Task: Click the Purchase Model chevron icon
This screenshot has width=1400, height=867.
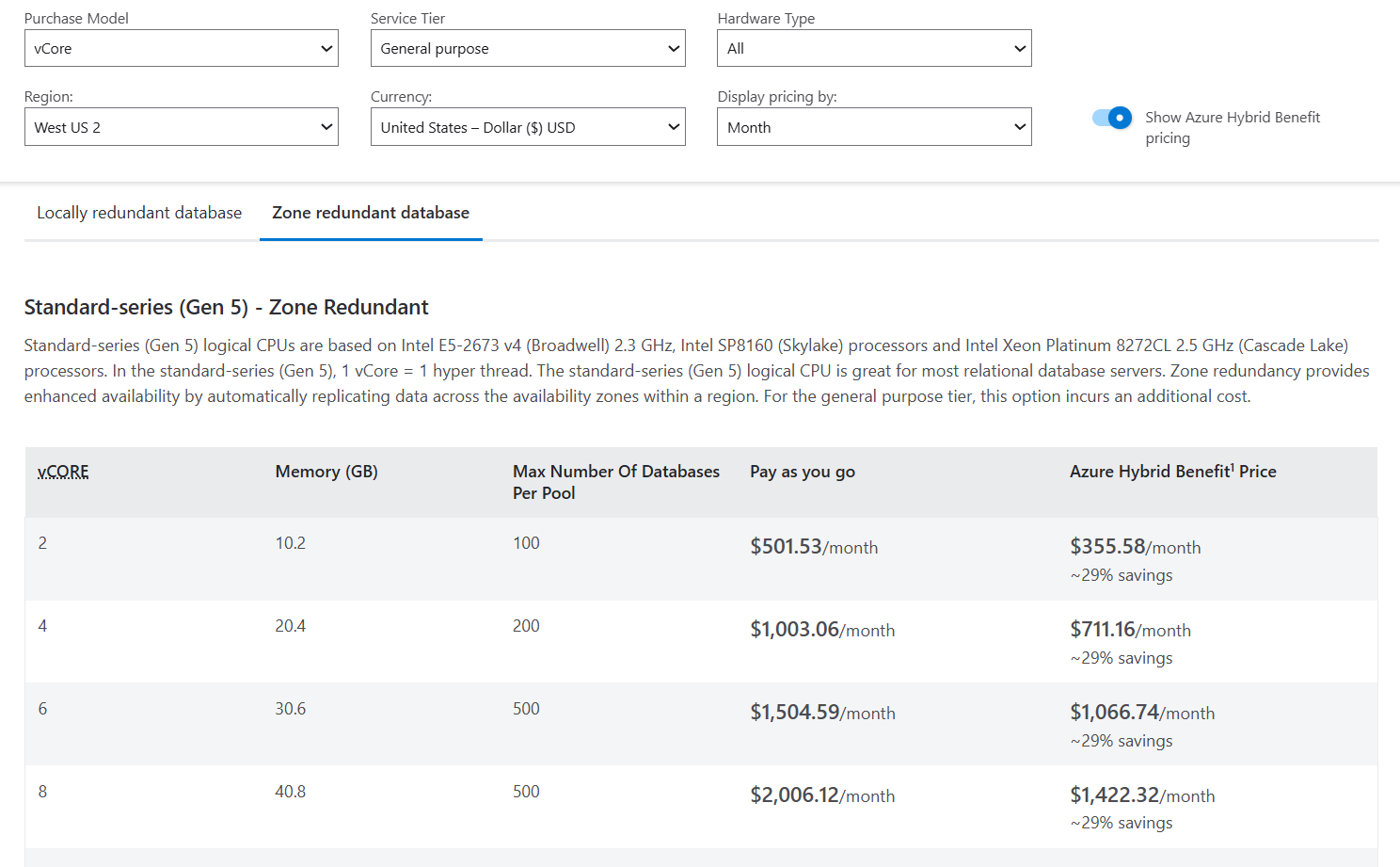Action: coord(326,48)
